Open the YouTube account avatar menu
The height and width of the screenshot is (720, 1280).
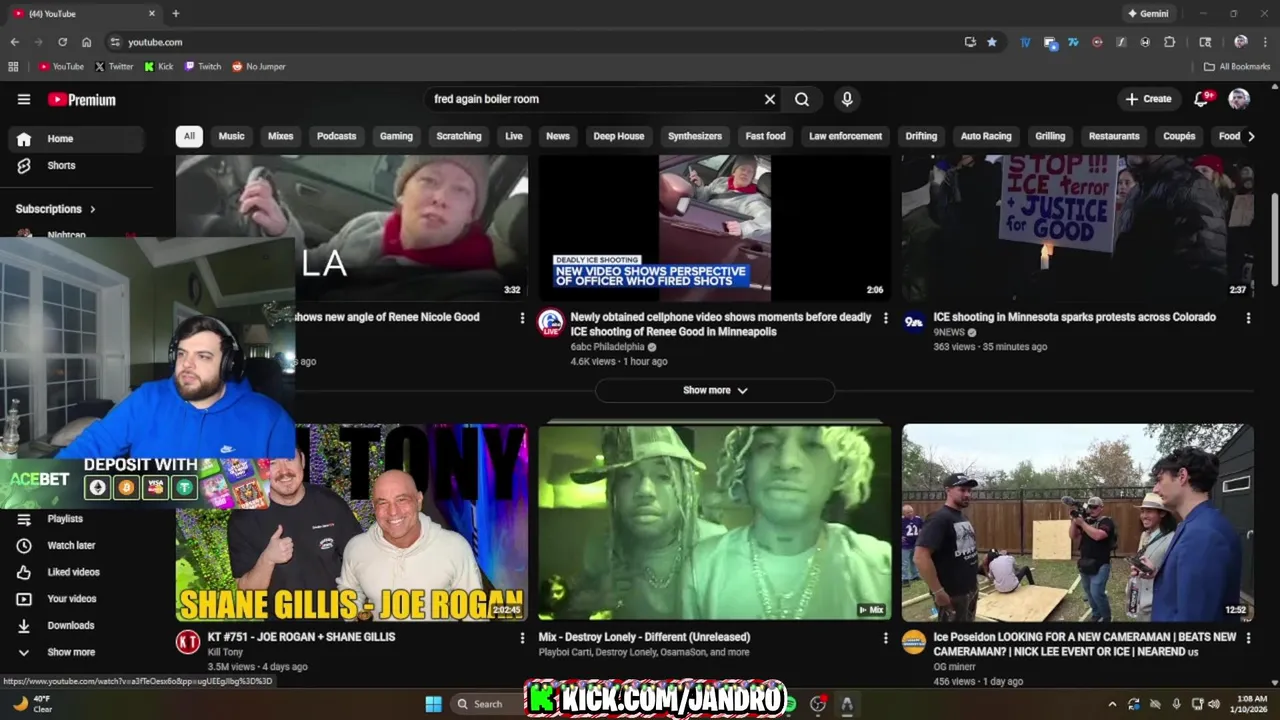click(1239, 99)
